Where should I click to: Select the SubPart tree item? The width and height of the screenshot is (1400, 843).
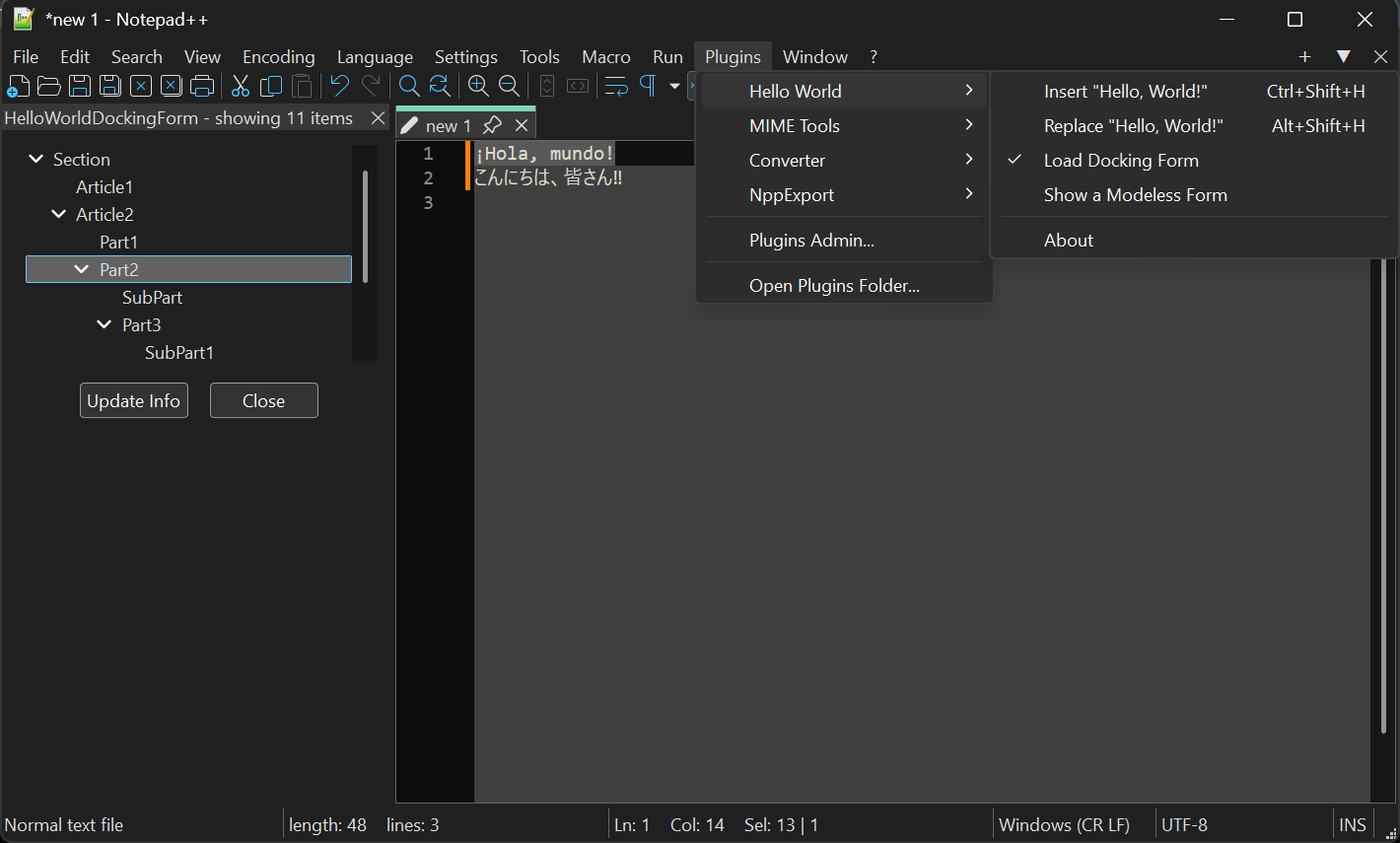click(x=152, y=298)
